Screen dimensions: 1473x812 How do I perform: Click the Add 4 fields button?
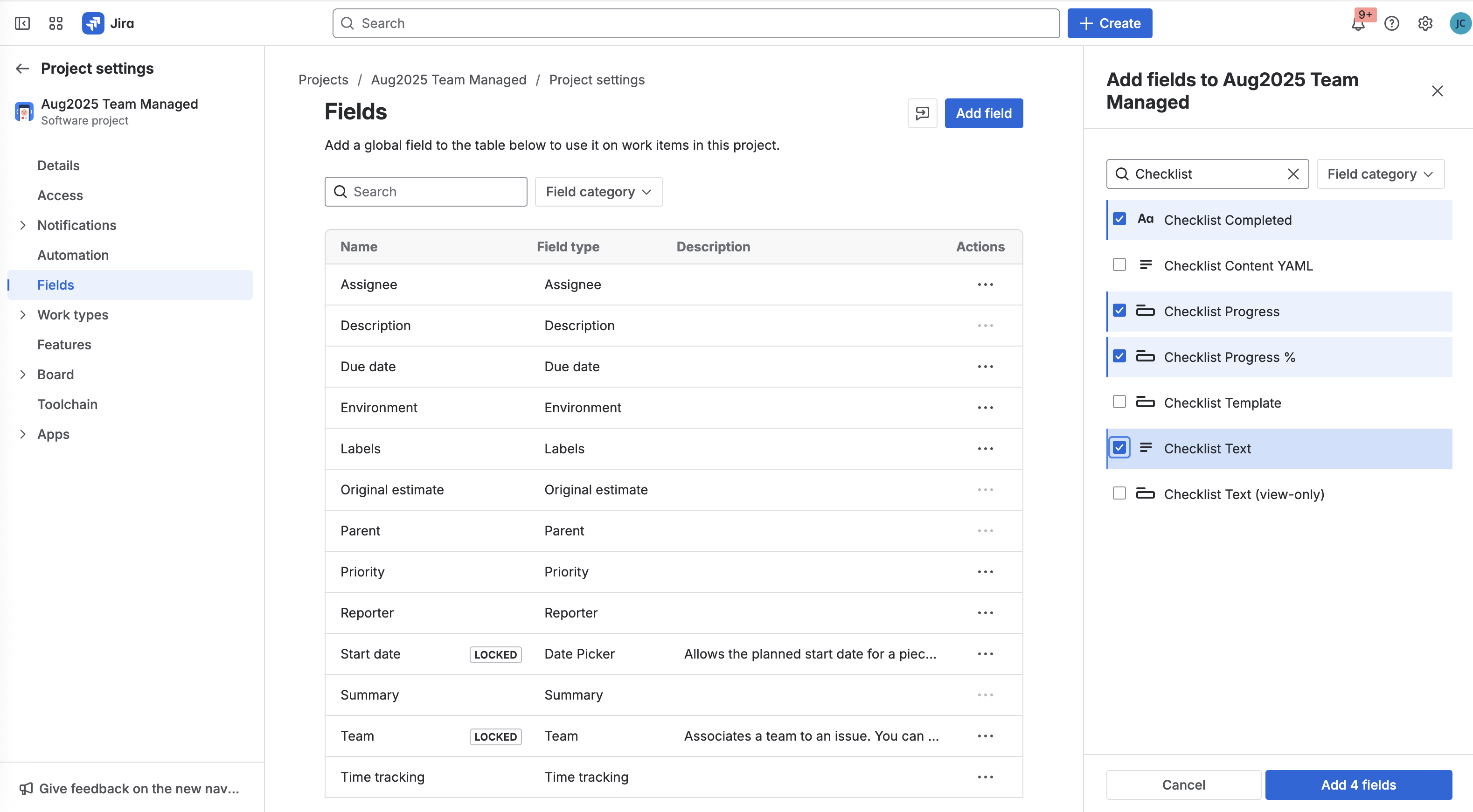1358,784
